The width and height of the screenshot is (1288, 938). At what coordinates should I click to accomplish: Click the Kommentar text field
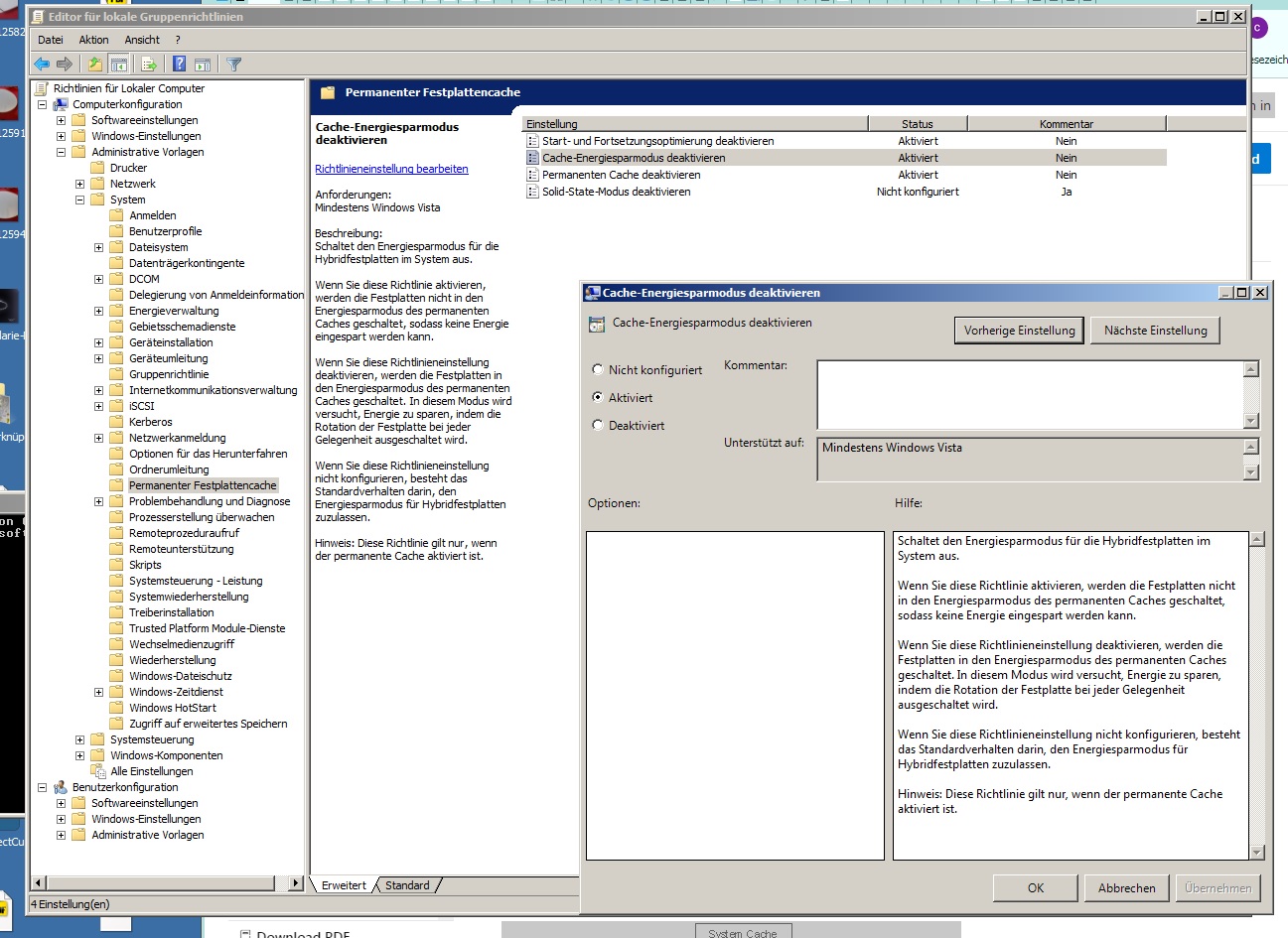(x=1030, y=395)
